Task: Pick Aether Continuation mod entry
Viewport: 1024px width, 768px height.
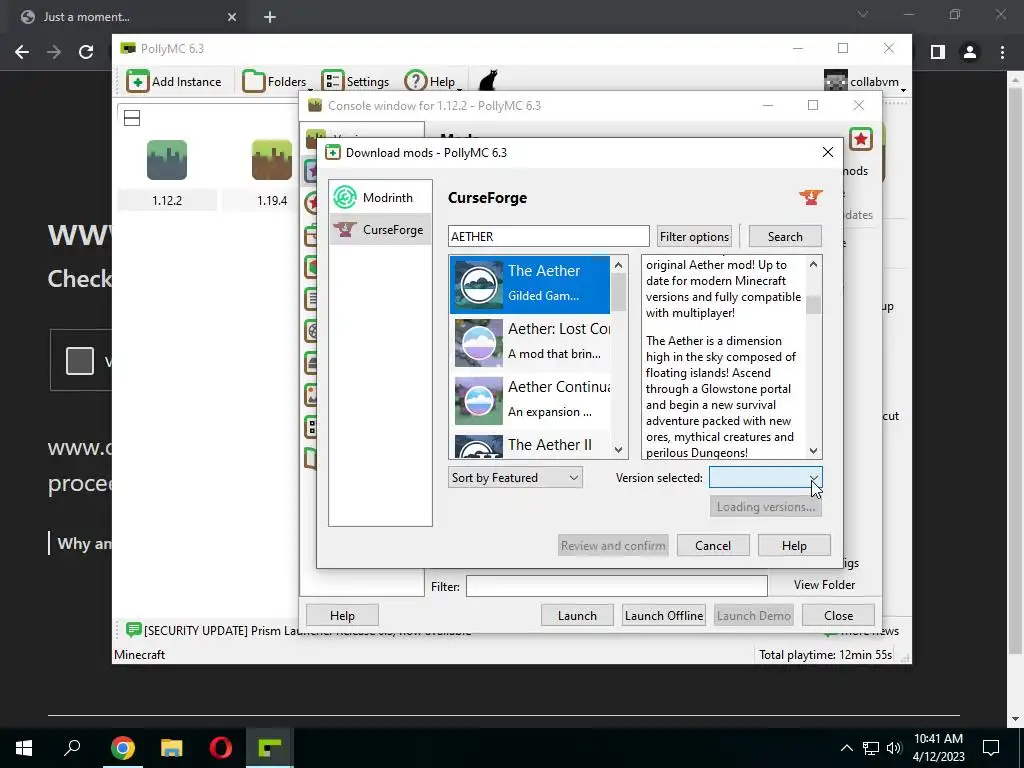Action: (530, 400)
